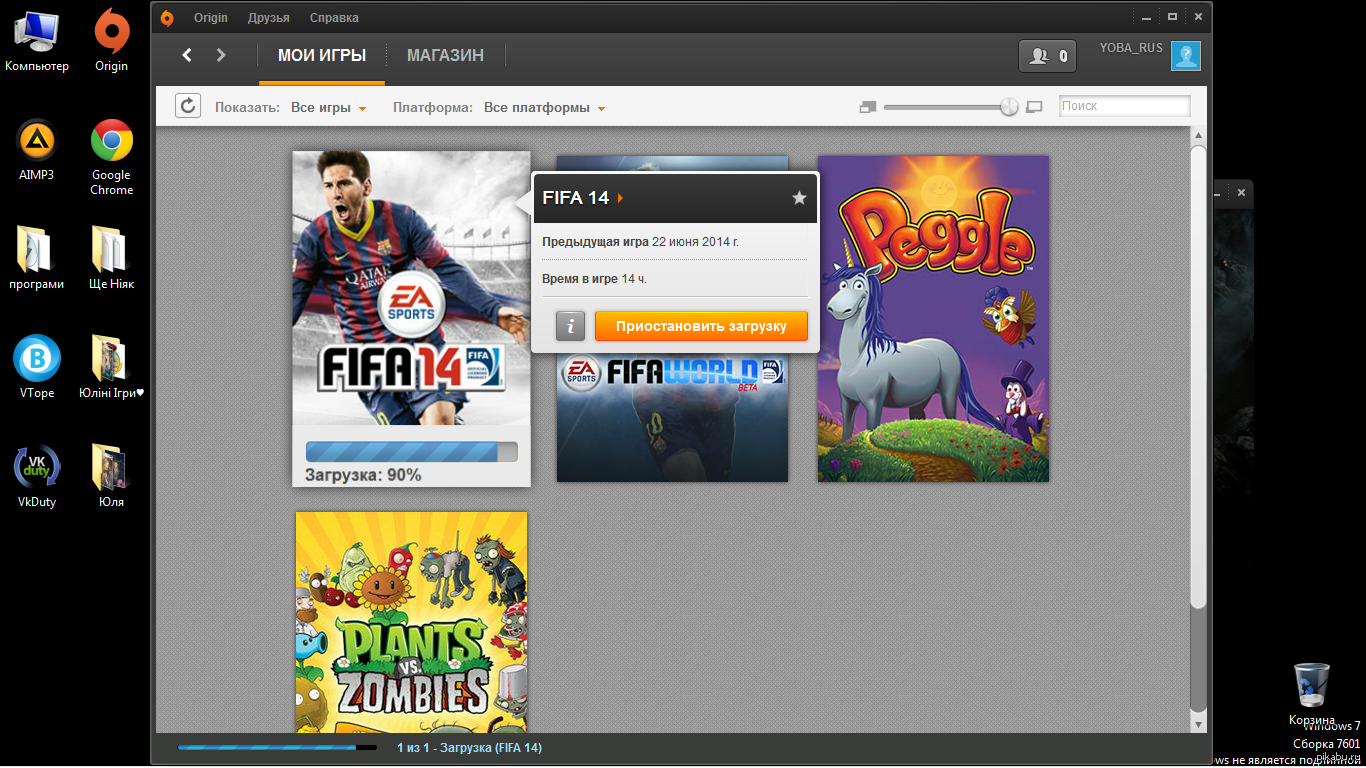Select the FIFA 14 game cover
This screenshot has width=1366, height=768.
[x=411, y=288]
